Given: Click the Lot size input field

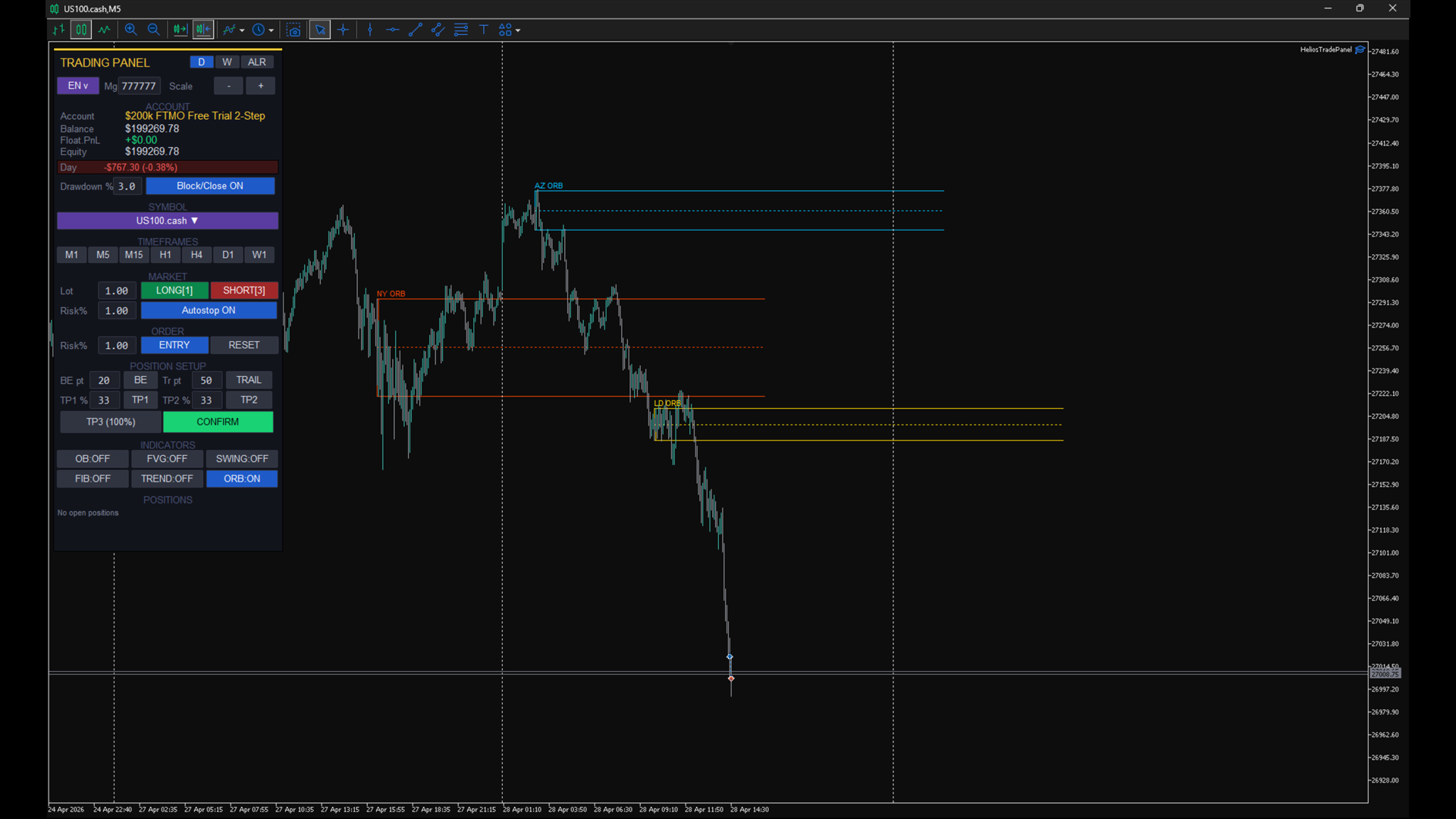Looking at the screenshot, I should 117,290.
